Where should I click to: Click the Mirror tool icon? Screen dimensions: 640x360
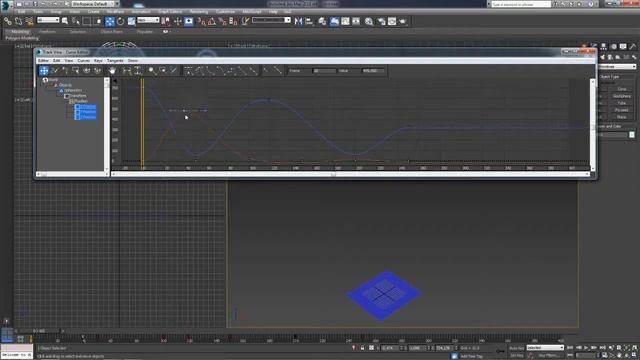pyautogui.click(x=298, y=21)
